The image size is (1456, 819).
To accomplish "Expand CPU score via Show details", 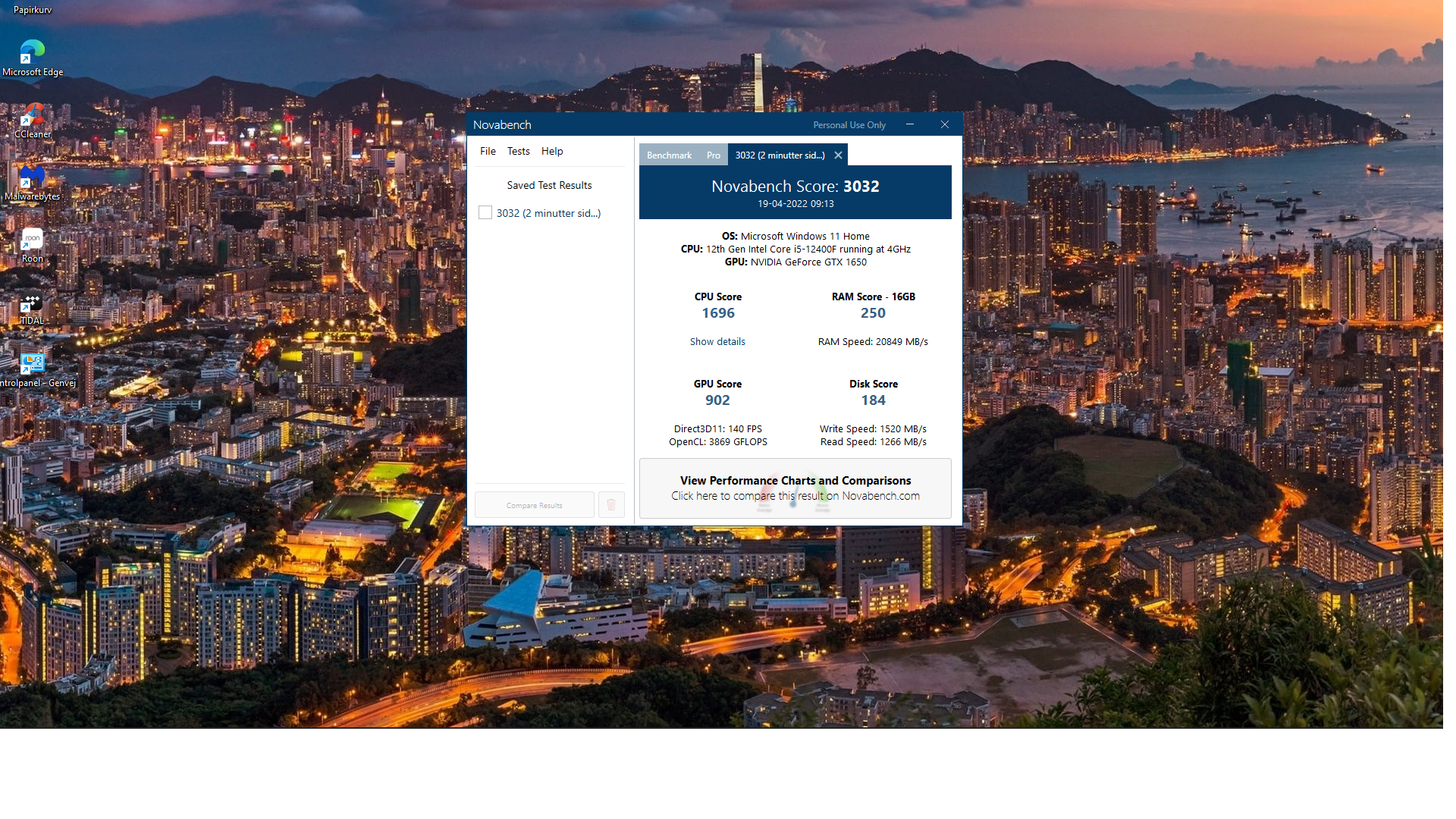I will coord(717,342).
